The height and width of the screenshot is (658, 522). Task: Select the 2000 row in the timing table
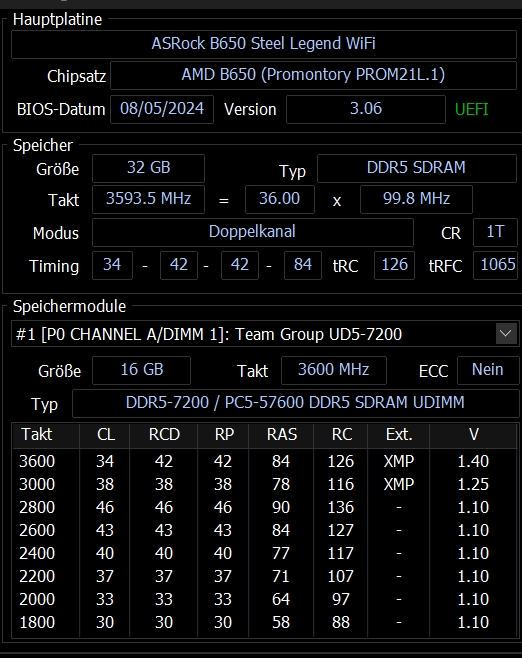click(x=265, y=600)
